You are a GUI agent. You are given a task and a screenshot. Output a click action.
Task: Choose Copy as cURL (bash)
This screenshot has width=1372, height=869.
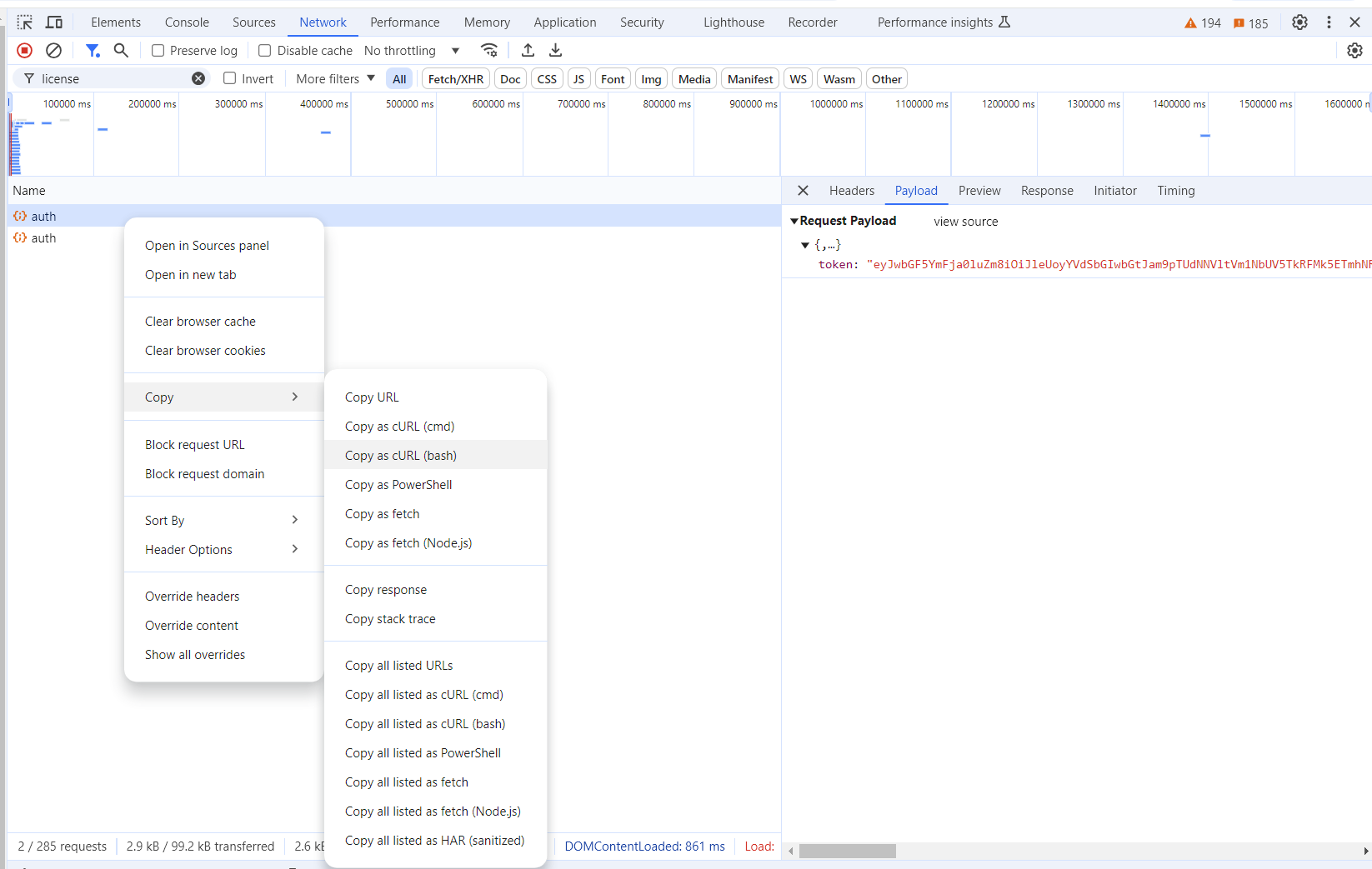(401, 456)
